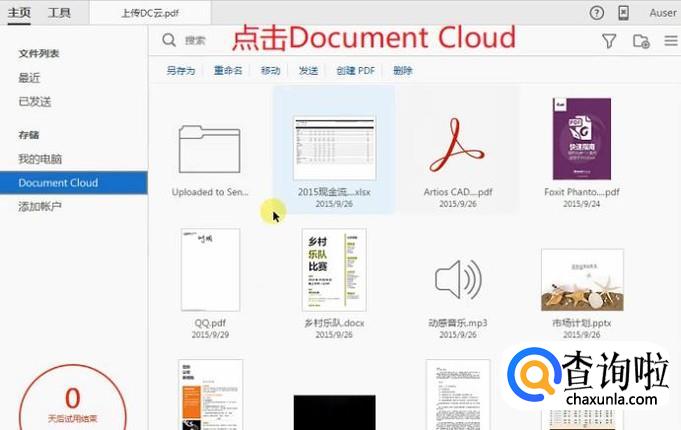
Task: Select the orange document thumbnail in bottom row
Action: point(210,394)
